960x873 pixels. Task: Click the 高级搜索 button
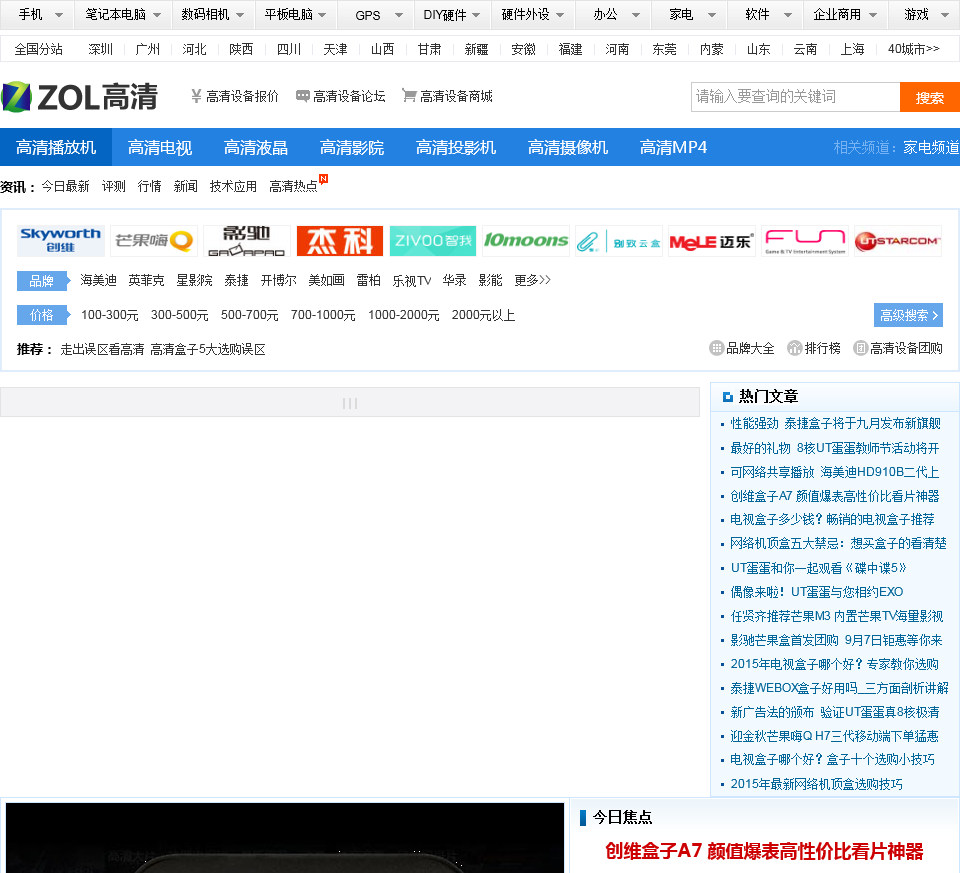tap(909, 315)
